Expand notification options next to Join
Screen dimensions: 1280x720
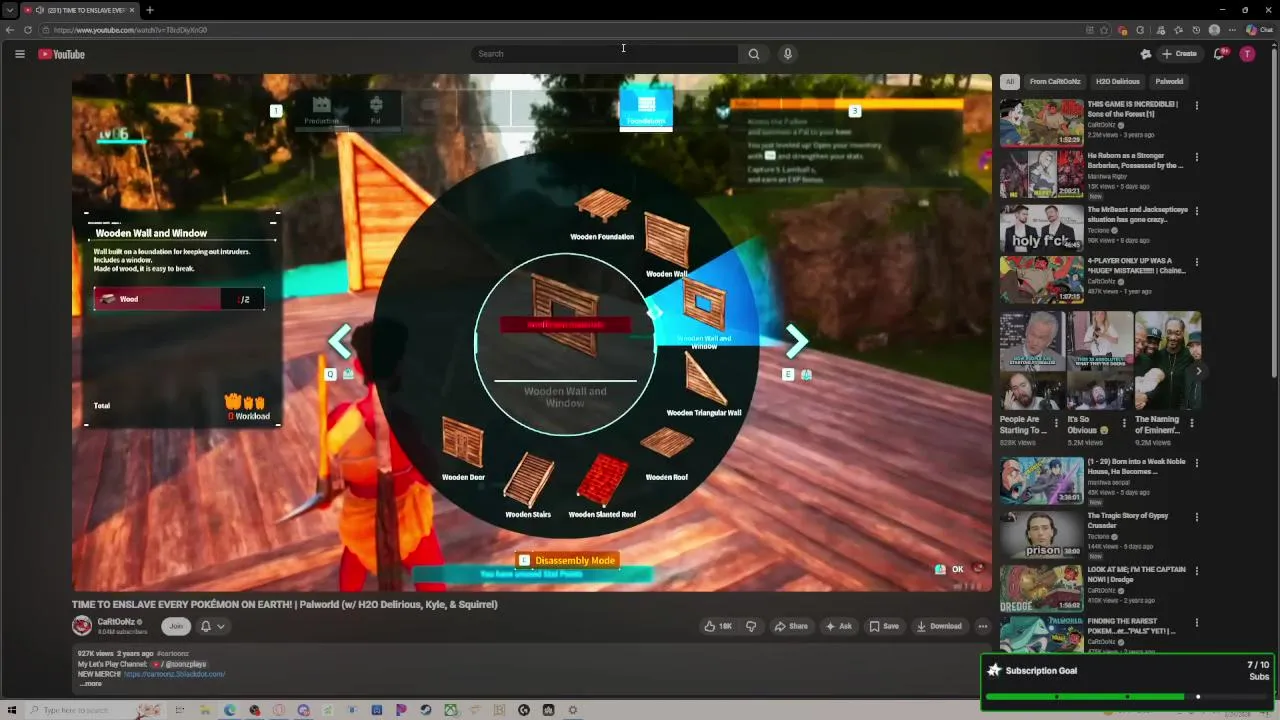point(212,626)
